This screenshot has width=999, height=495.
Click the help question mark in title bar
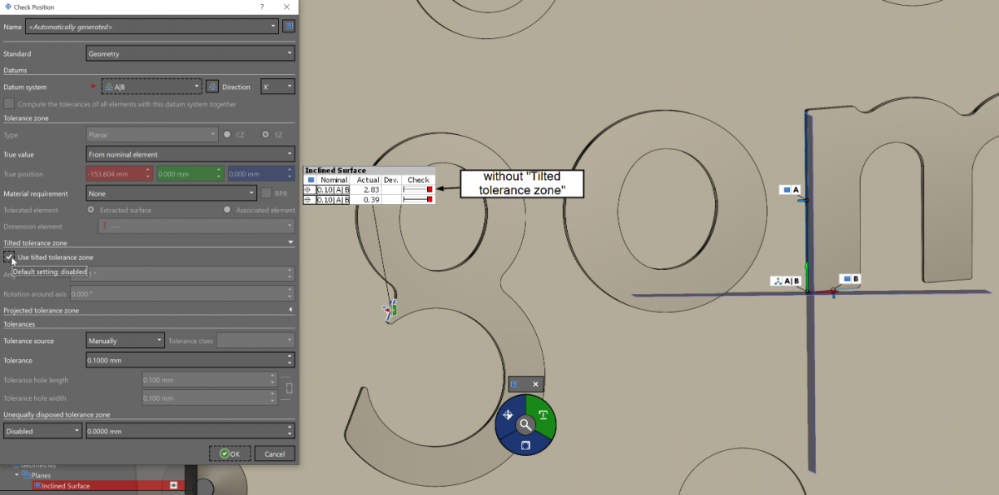263,7
